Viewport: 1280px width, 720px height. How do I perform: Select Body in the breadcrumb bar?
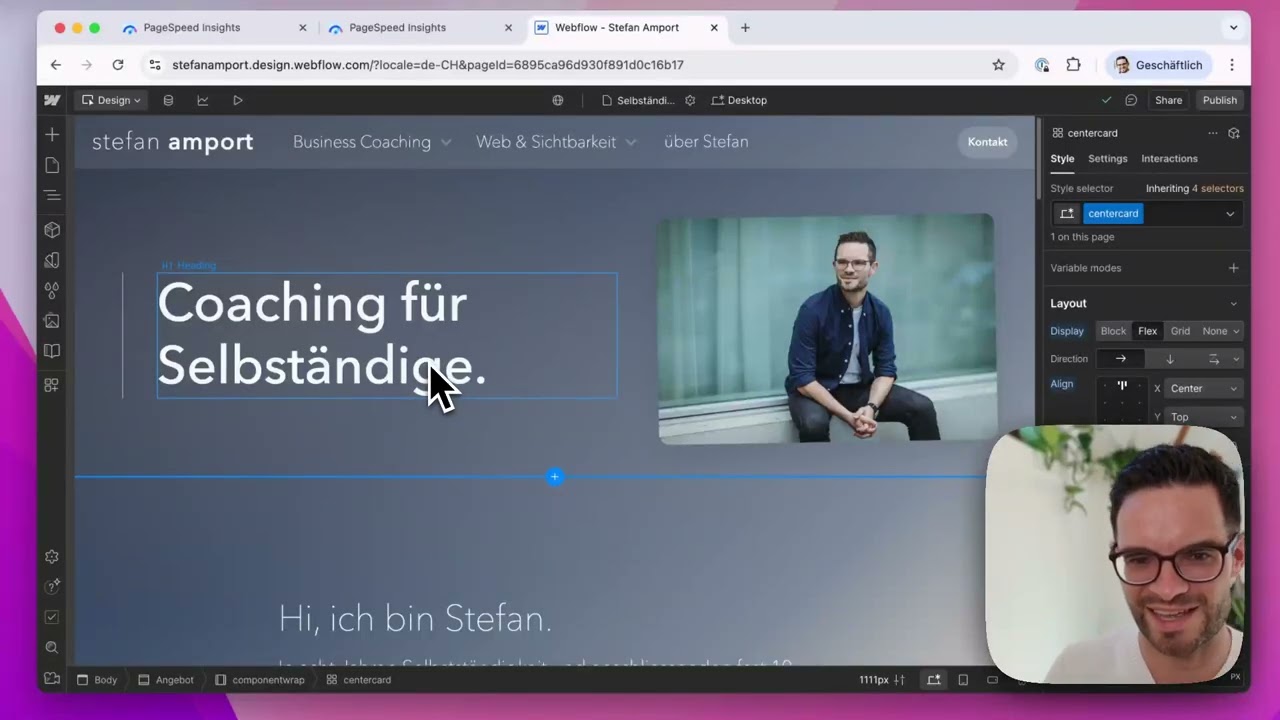click(x=97, y=680)
